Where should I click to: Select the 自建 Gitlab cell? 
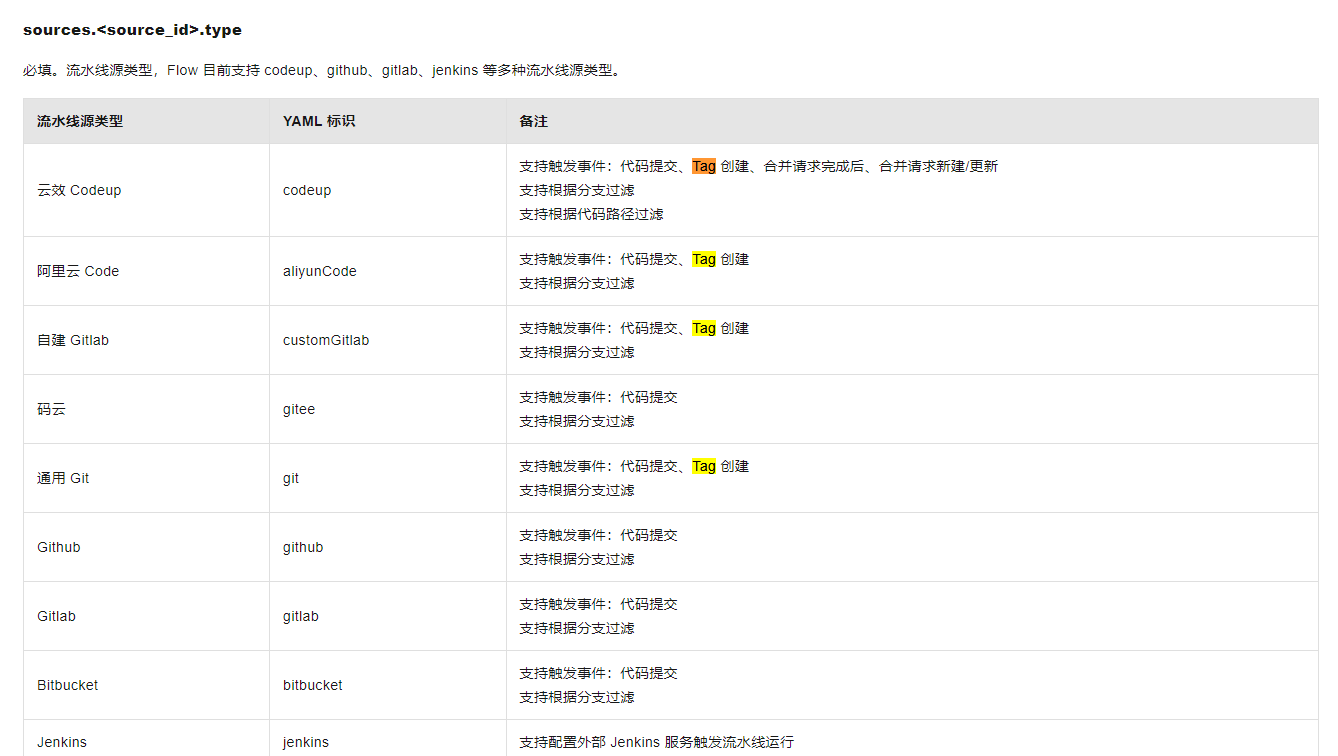point(146,340)
